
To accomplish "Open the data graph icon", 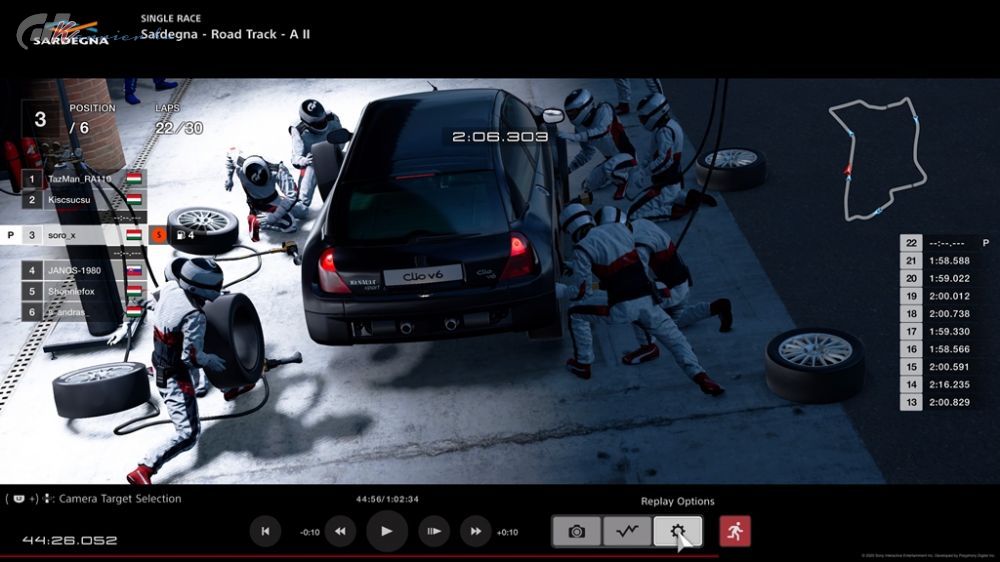I will point(627,531).
